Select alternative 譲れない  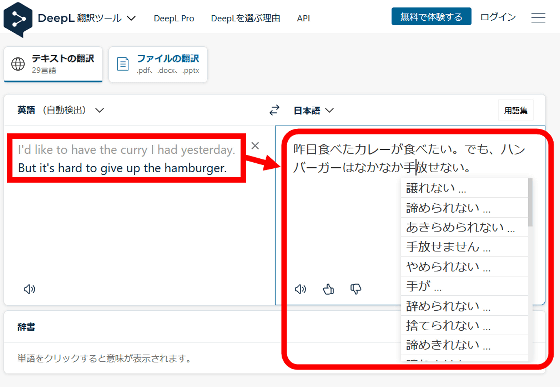tap(464, 188)
